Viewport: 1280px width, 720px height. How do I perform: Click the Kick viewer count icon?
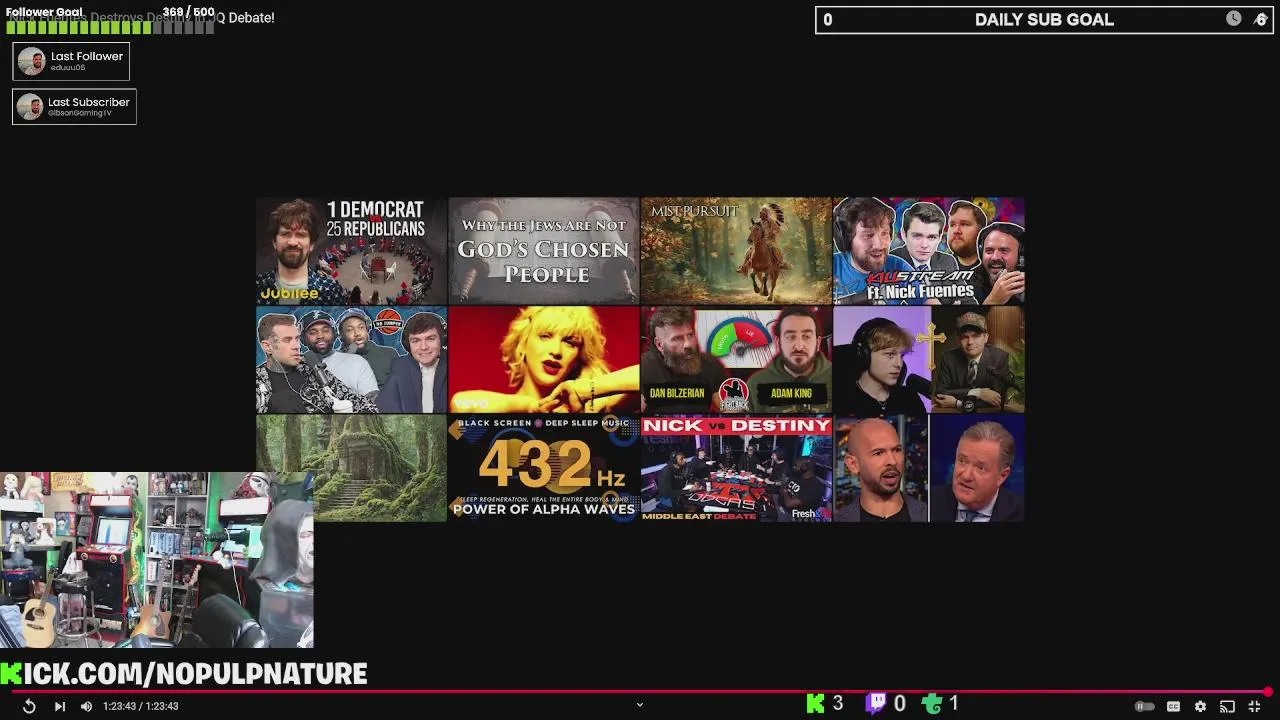click(x=816, y=704)
